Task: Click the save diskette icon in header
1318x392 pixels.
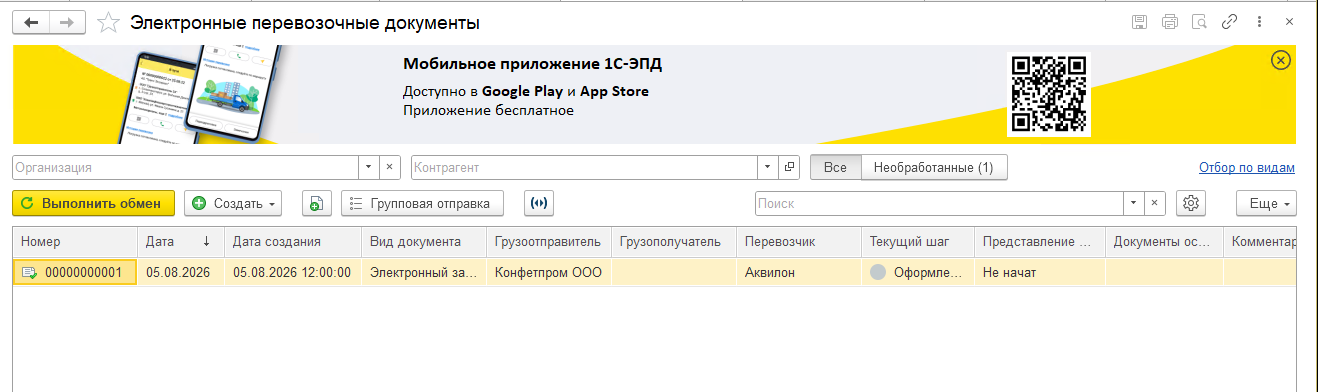Action: (x=1139, y=22)
